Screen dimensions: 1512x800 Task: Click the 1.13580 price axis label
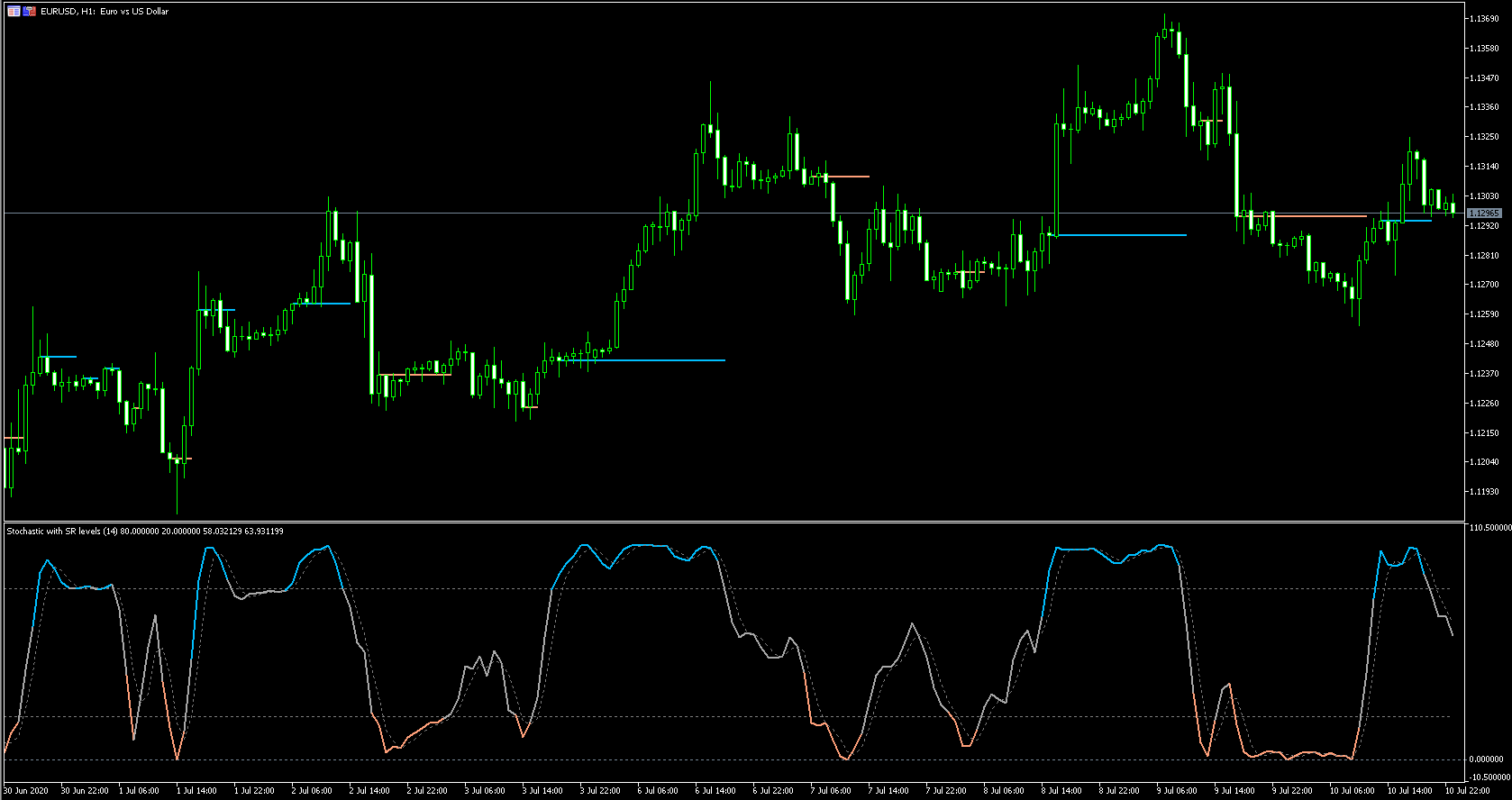tap(1483, 49)
